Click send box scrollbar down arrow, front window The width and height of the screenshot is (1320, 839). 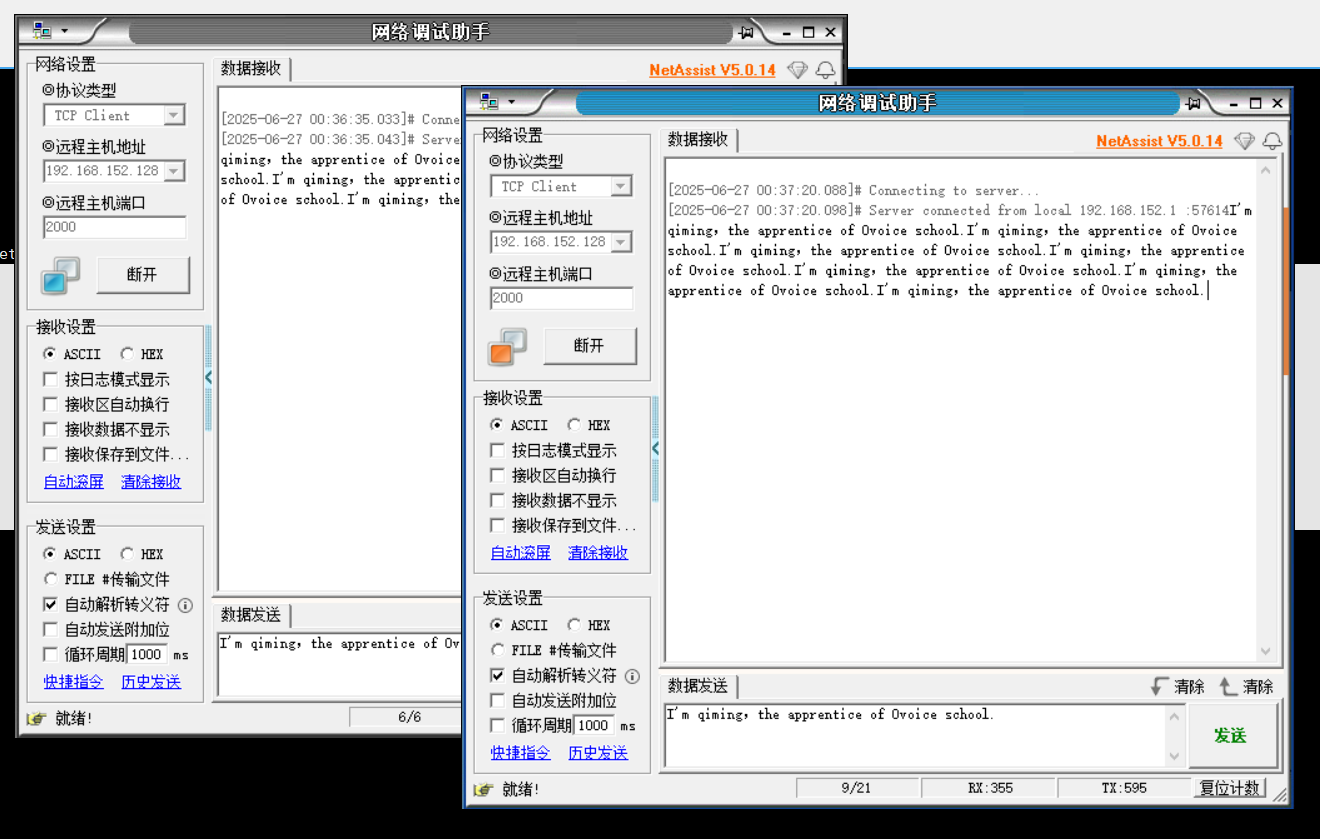(1175, 757)
